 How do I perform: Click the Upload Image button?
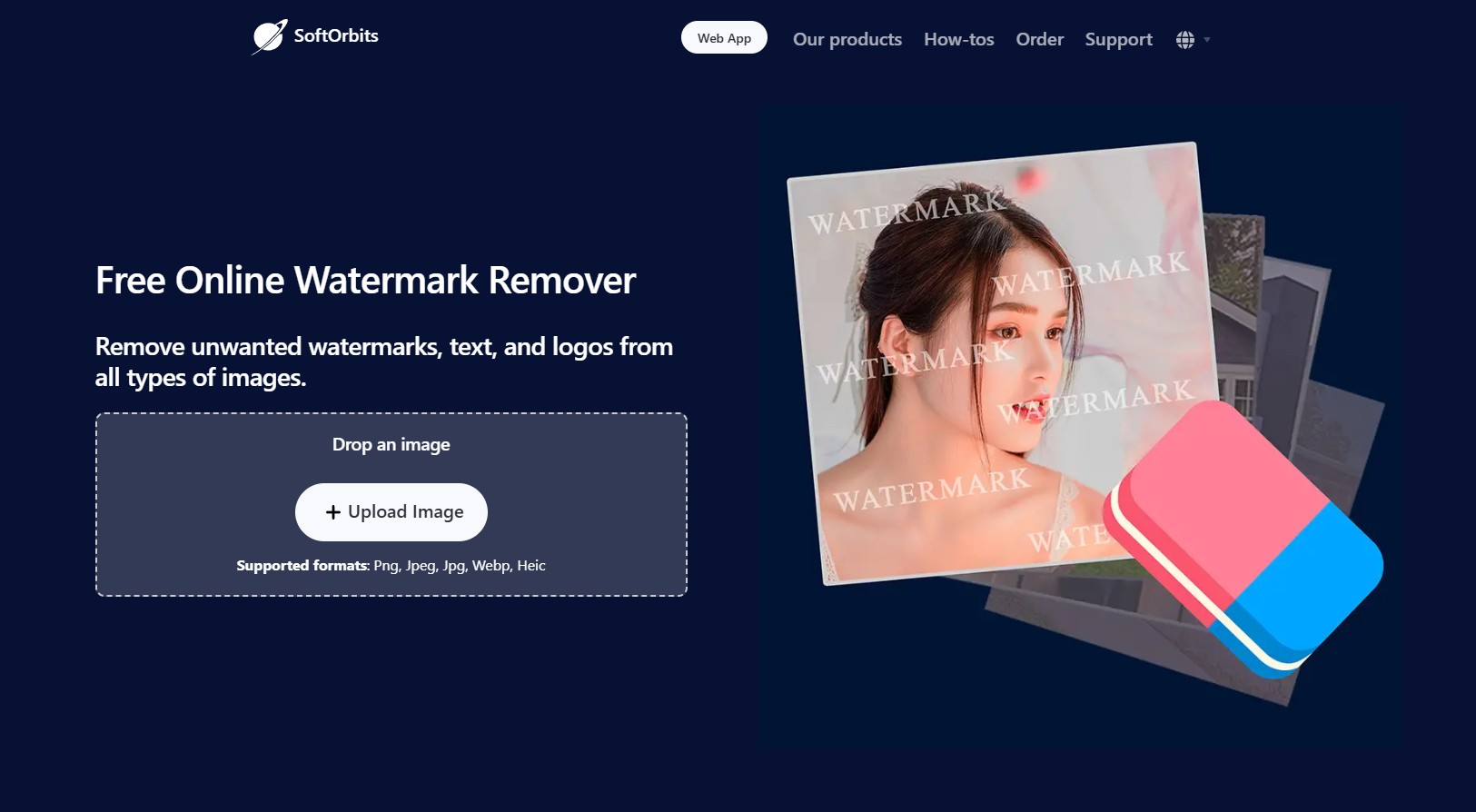(391, 512)
